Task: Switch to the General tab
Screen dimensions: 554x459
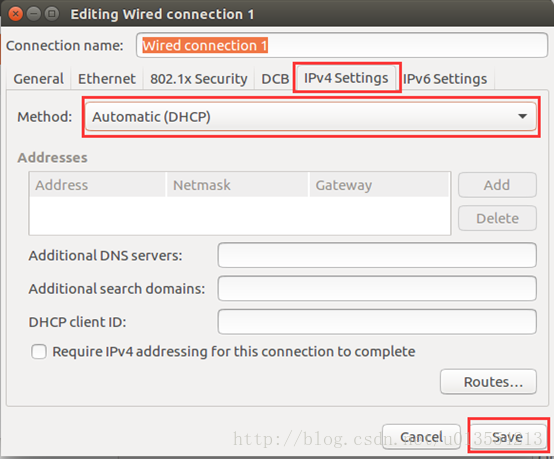Action: click(x=39, y=78)
